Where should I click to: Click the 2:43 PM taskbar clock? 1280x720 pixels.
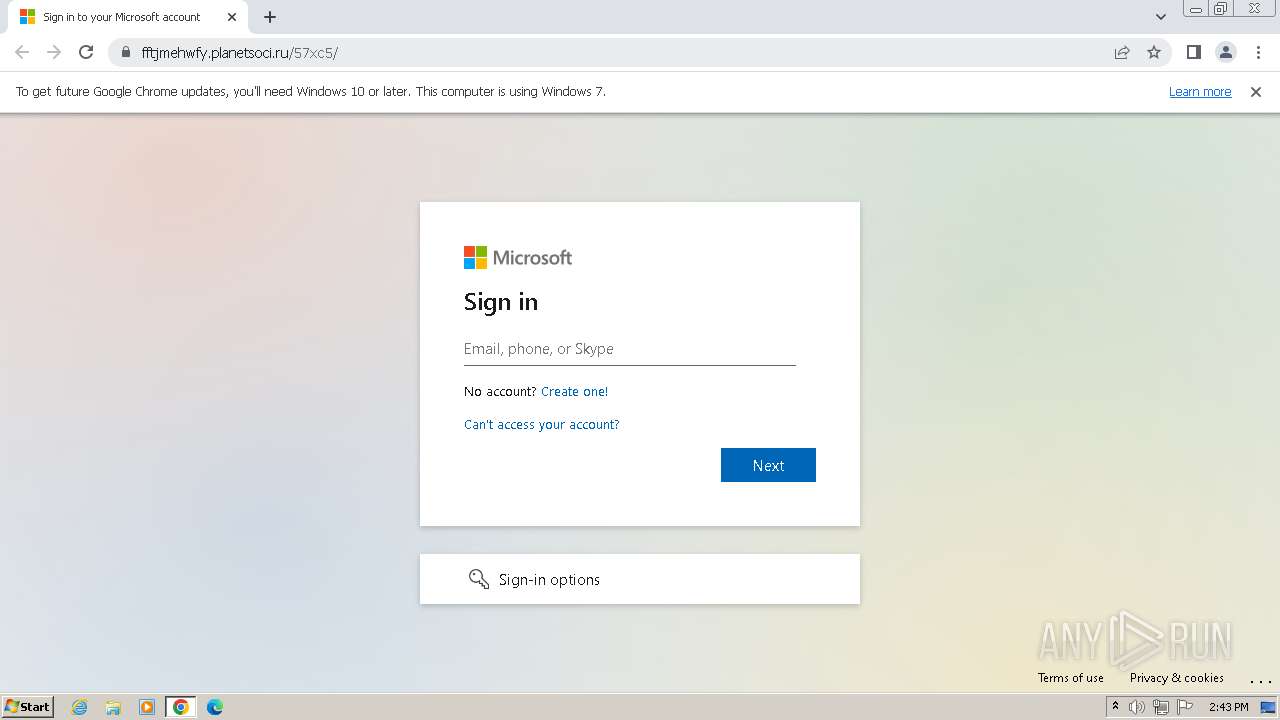[x=1228, y=707]
